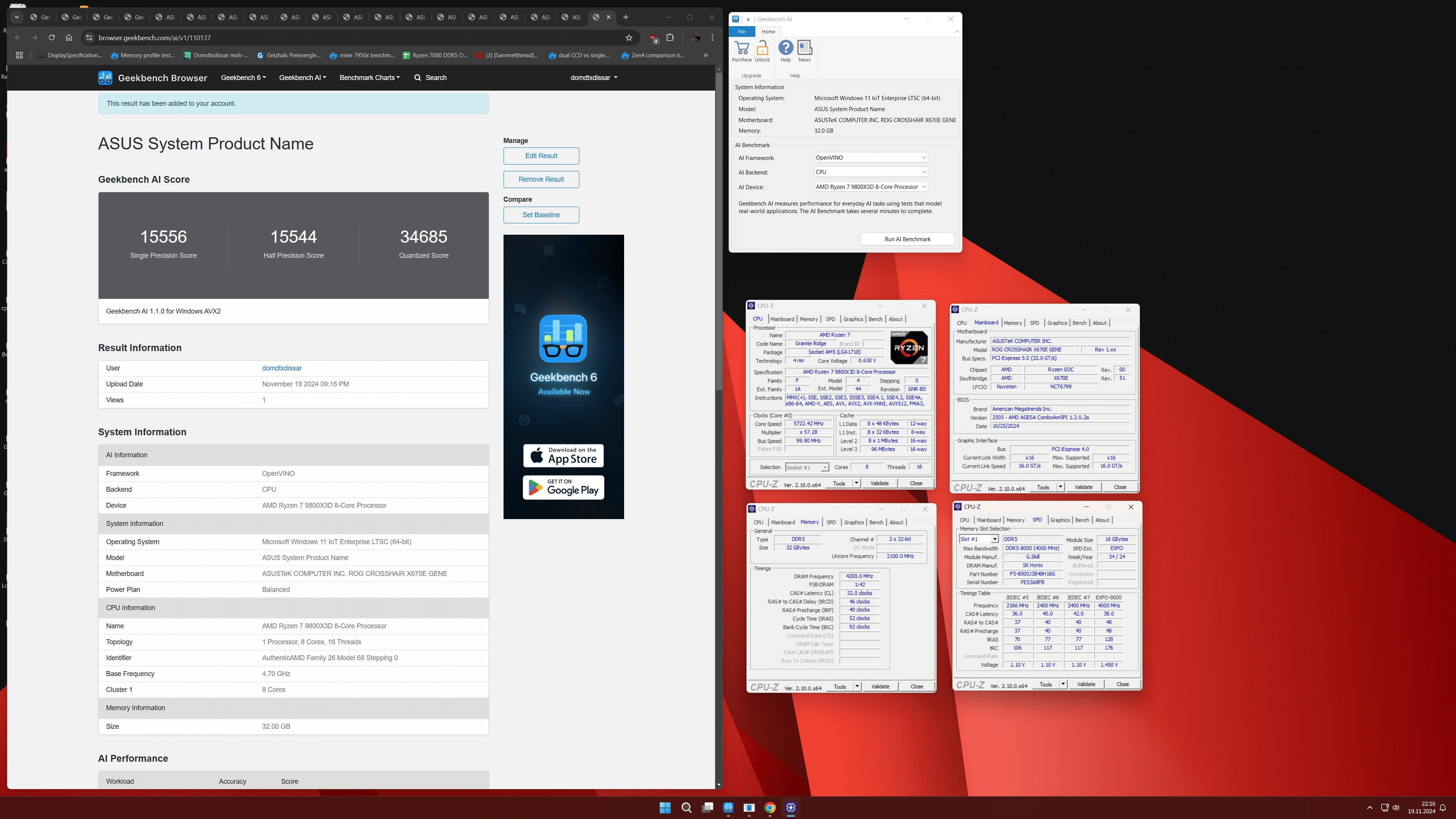Open Zen4 comparison bookmark

click(653, 55)
